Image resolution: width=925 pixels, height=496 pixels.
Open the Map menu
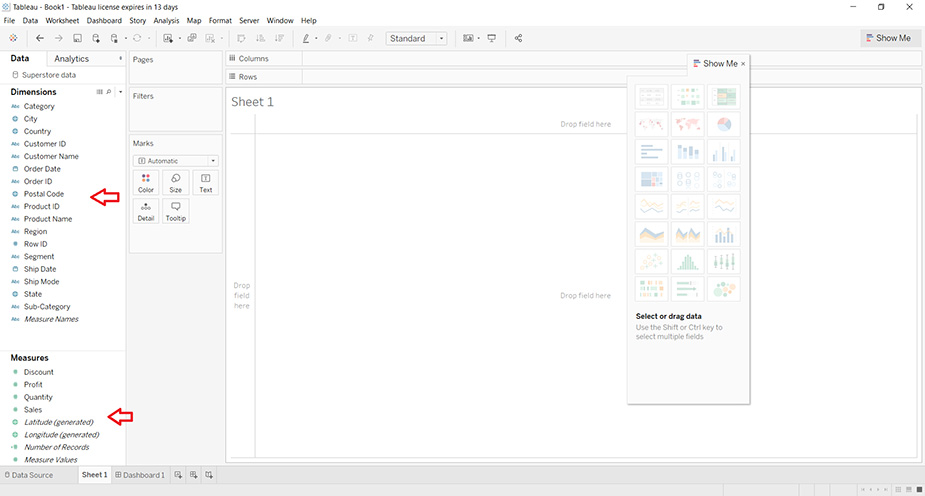[194, 21]
